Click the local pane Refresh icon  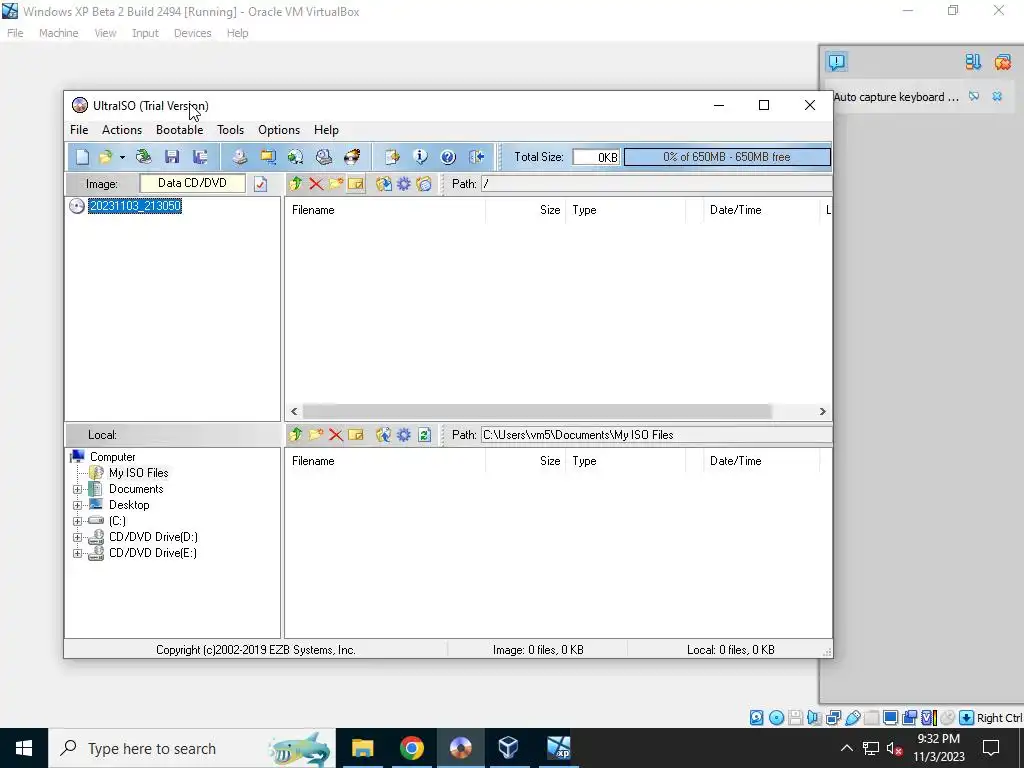tap(424, 434)
